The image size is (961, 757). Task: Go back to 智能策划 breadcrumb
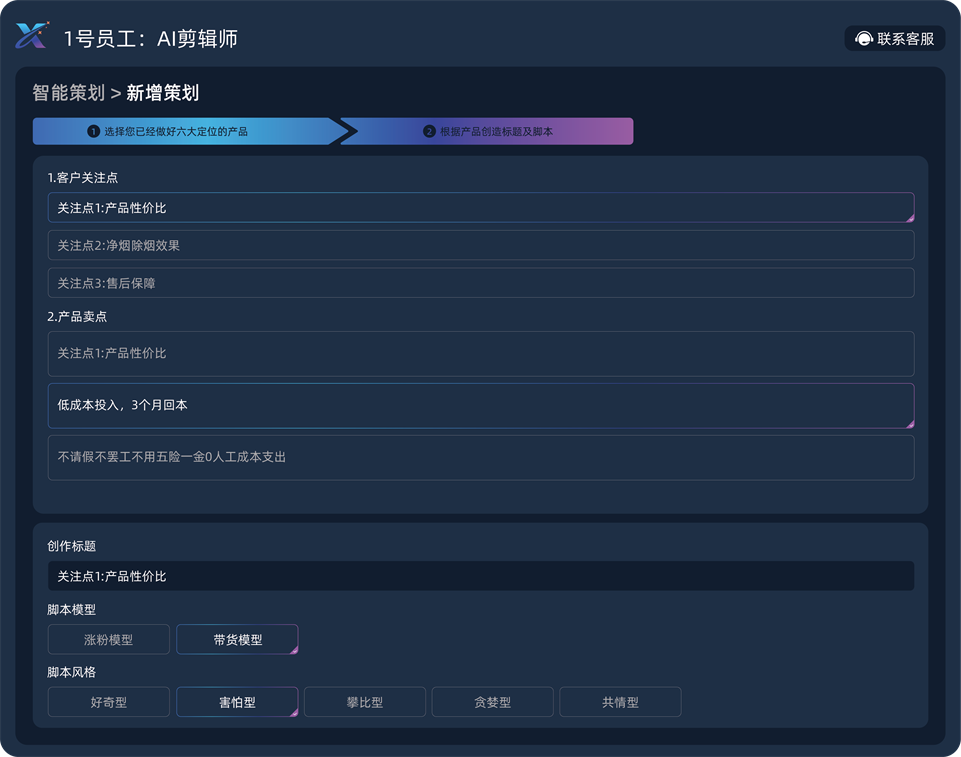coord(68,93)
